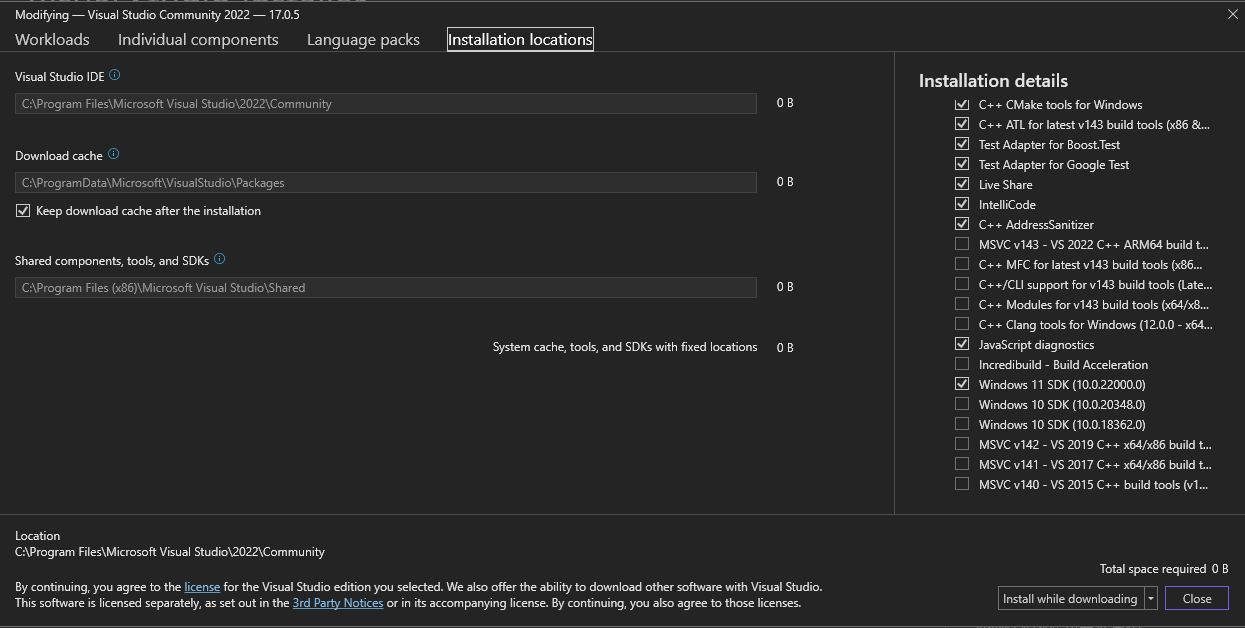The height and width of the screenshot is (628, 1245).
Task: Disable IntelliCode
Action: [962, 204]
